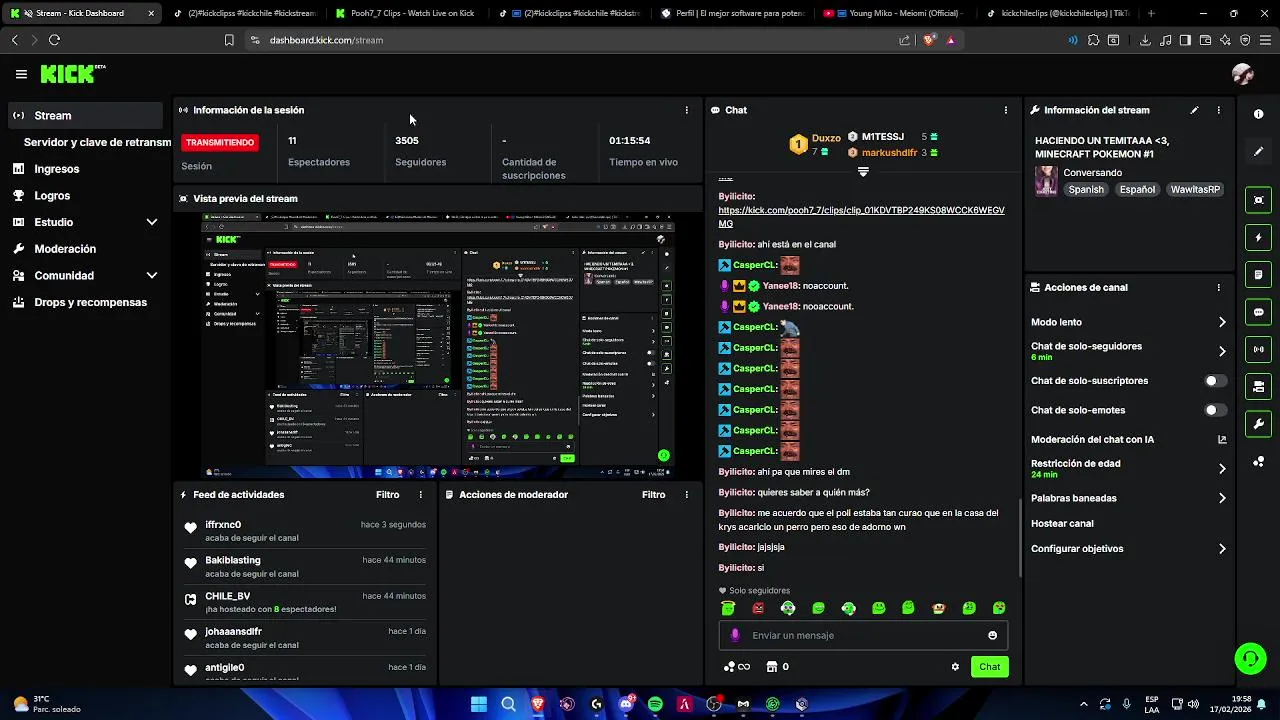This screenshot has width=1280, height=720.
Task: Switch to Young Miko Meiomi browser tab
Action: 894,13
